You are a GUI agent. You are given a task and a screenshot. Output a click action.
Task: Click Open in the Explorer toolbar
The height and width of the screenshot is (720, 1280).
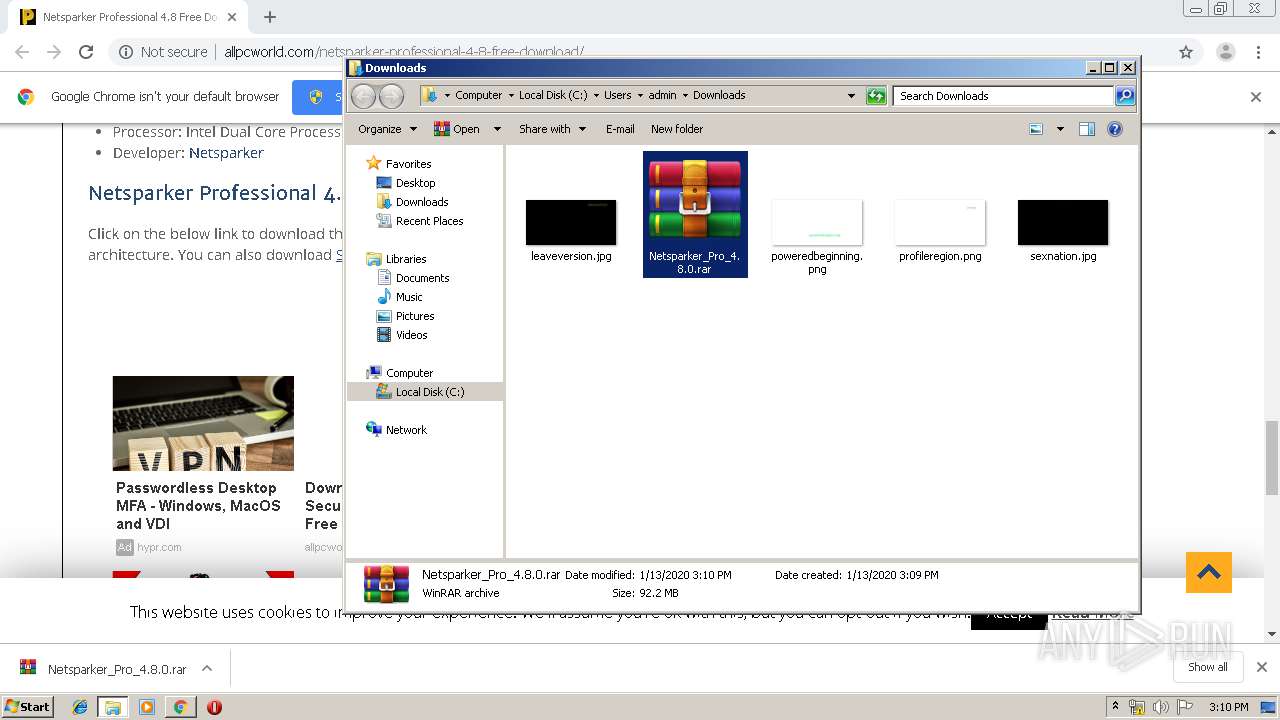[x=457, y=129]
